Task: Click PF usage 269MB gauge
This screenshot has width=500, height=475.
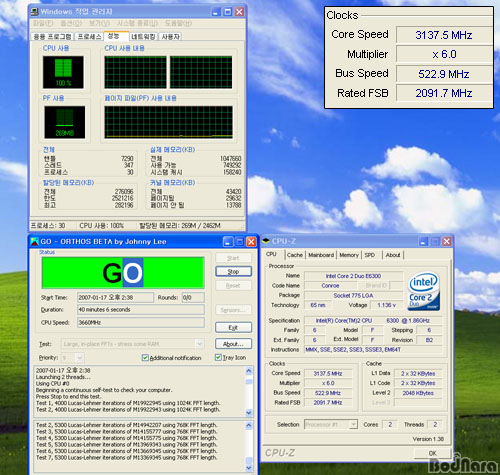Action: 64,122
